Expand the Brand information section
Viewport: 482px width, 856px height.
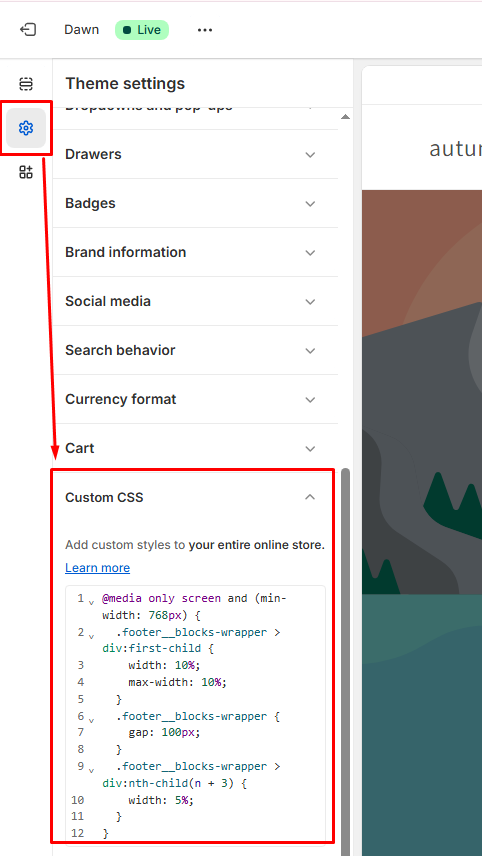pos(195,252)
